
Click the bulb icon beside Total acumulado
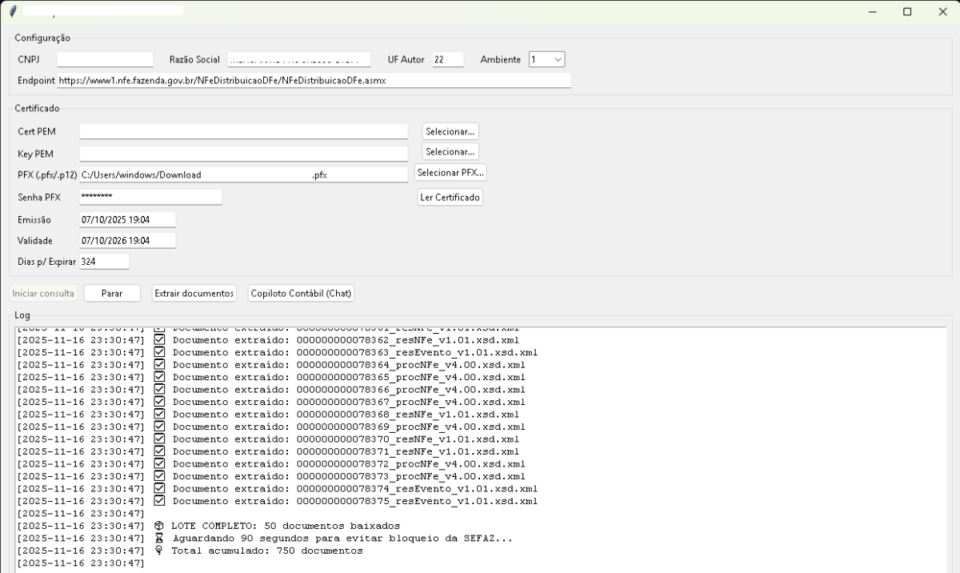point(159,550)
